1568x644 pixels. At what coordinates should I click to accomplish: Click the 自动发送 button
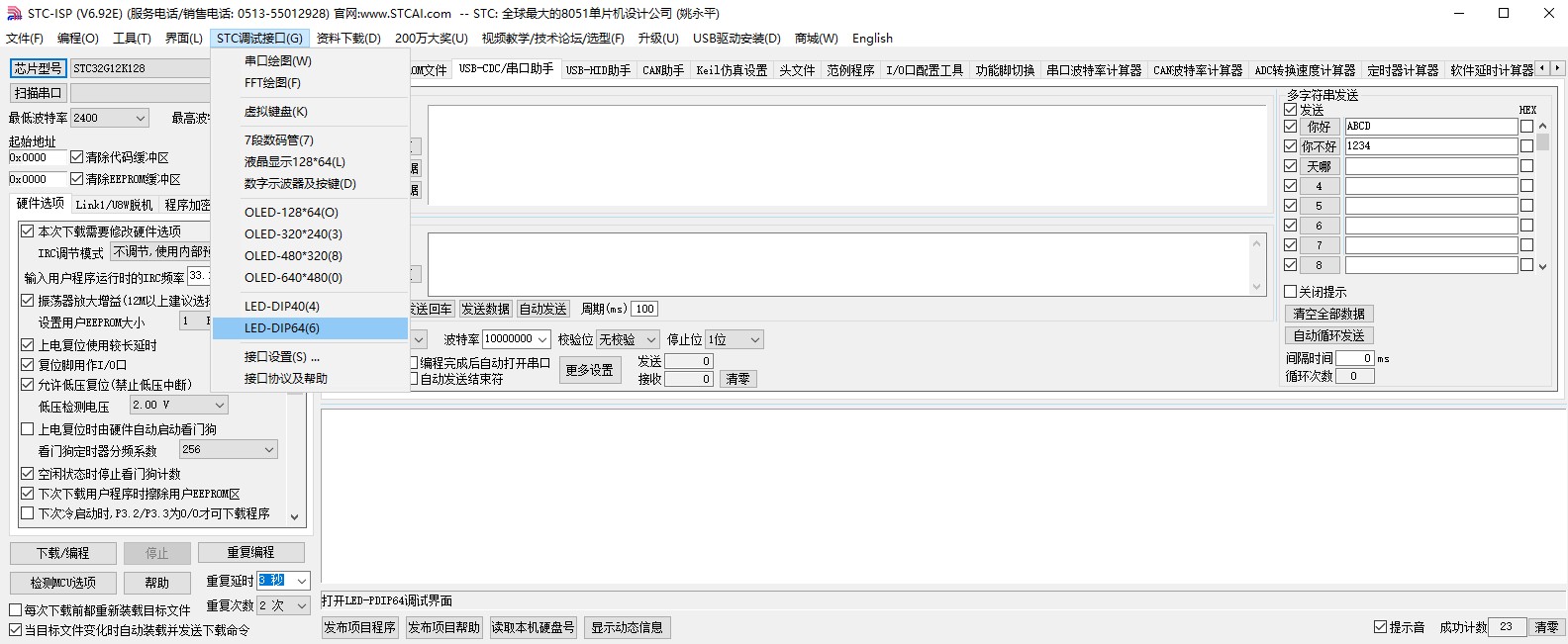pyautogui.click(x=543, y=309)
